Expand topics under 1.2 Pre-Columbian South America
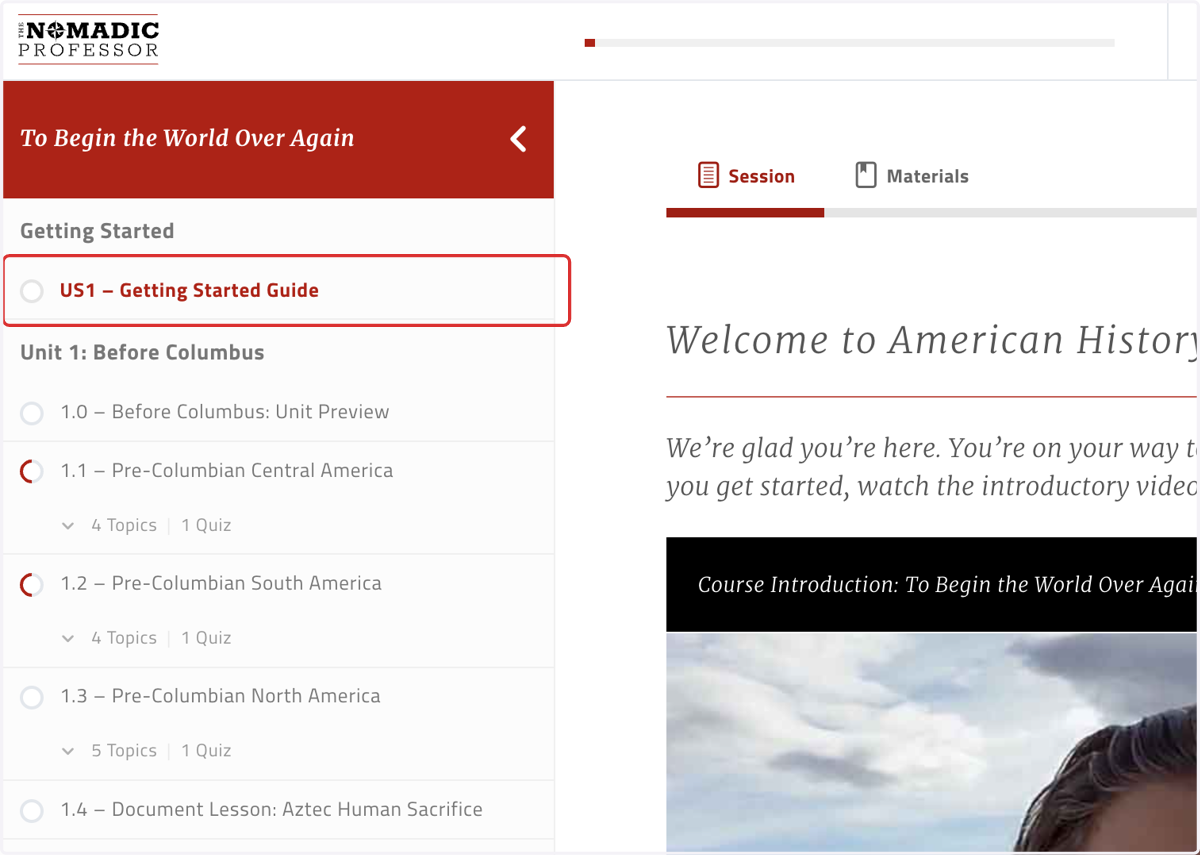Screen dimensions: 1200x855 click(68, 638)
